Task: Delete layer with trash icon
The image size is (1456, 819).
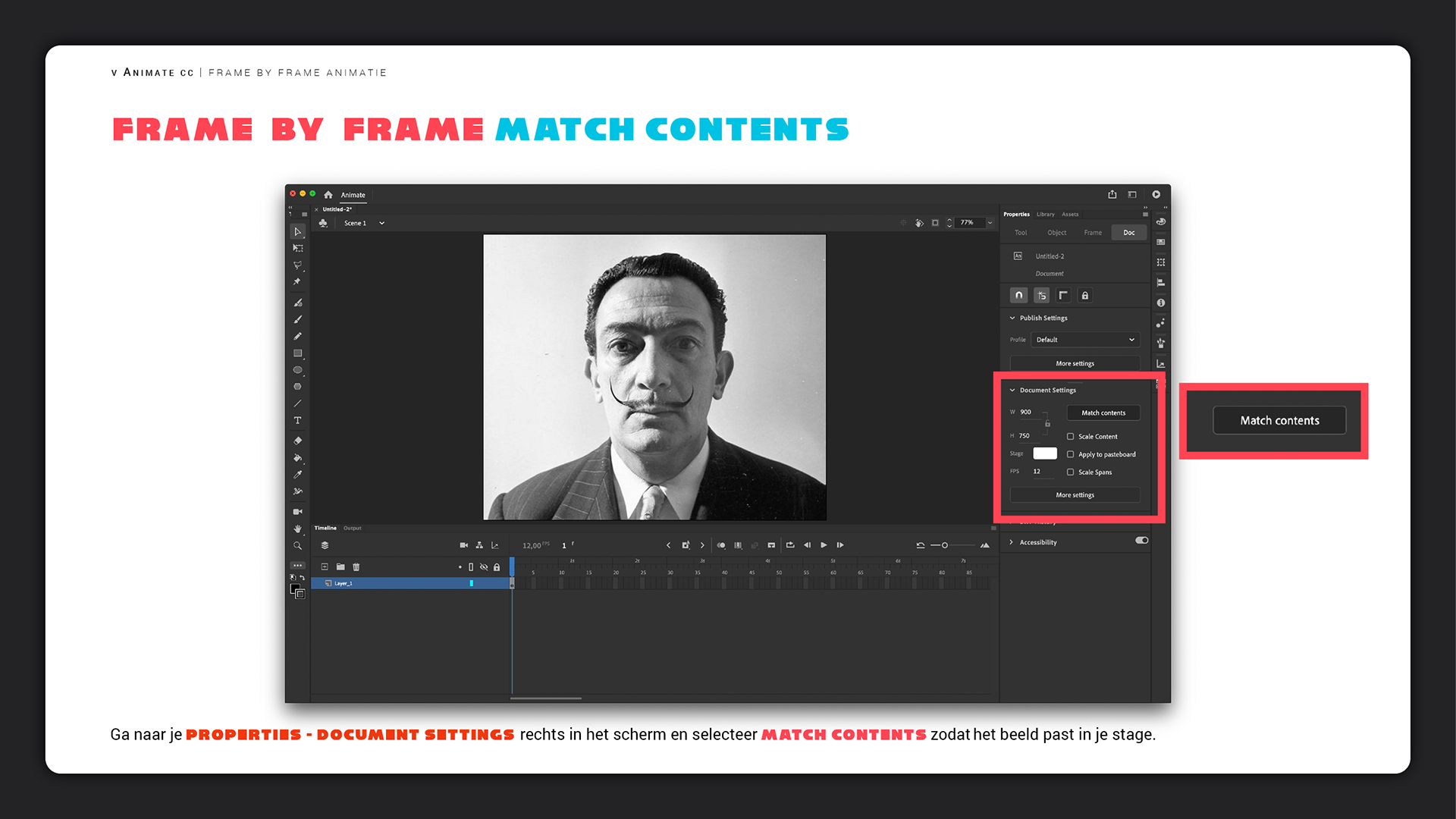Action: tap(356, 566)
